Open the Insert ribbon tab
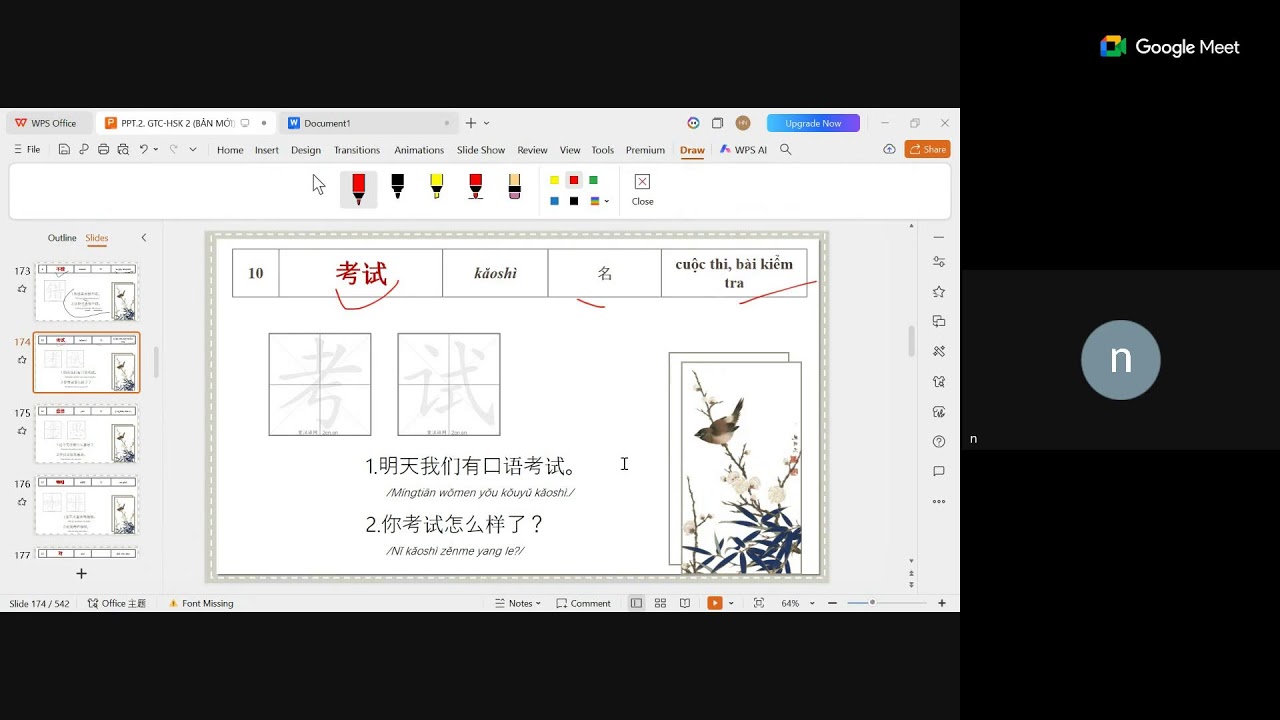Image resolution: width=1280 pixels, height=720 pixels. [x=267, y=150]
